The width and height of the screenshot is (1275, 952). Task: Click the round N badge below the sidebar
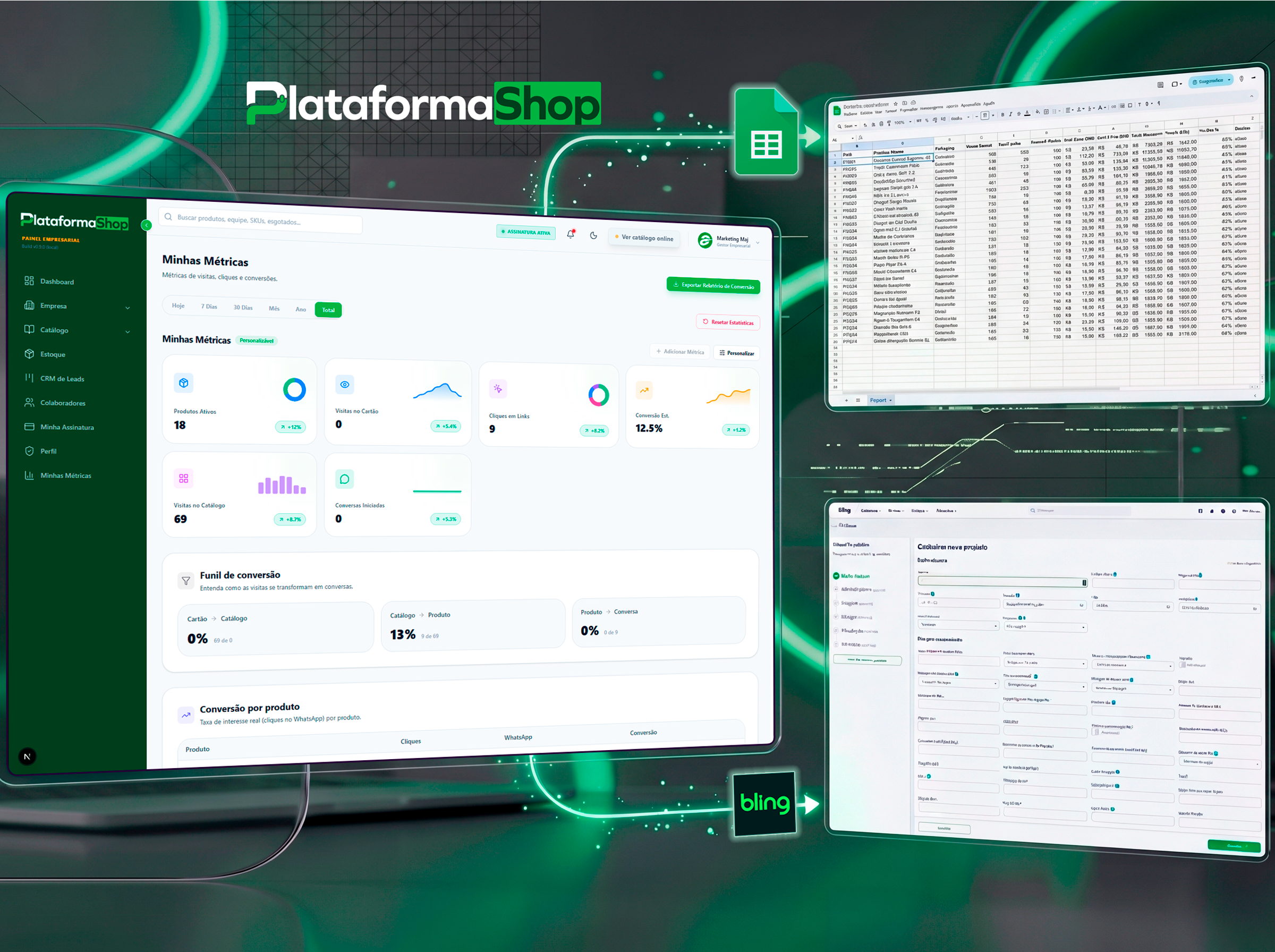point(27,756)
